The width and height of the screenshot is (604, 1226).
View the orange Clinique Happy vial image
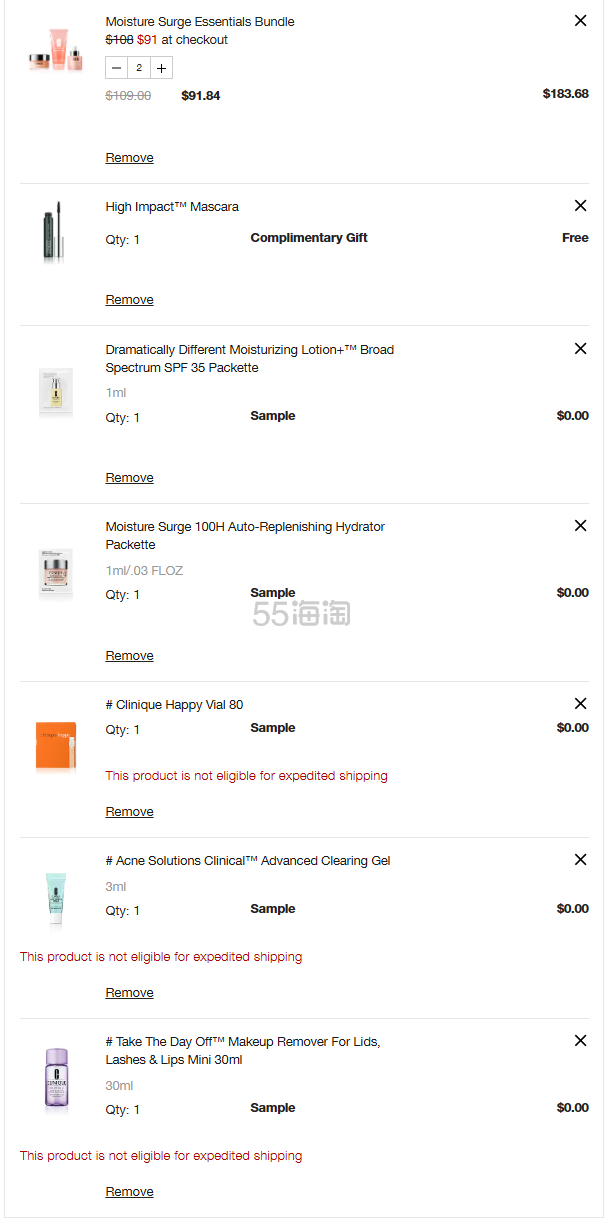tap(56, 746)
